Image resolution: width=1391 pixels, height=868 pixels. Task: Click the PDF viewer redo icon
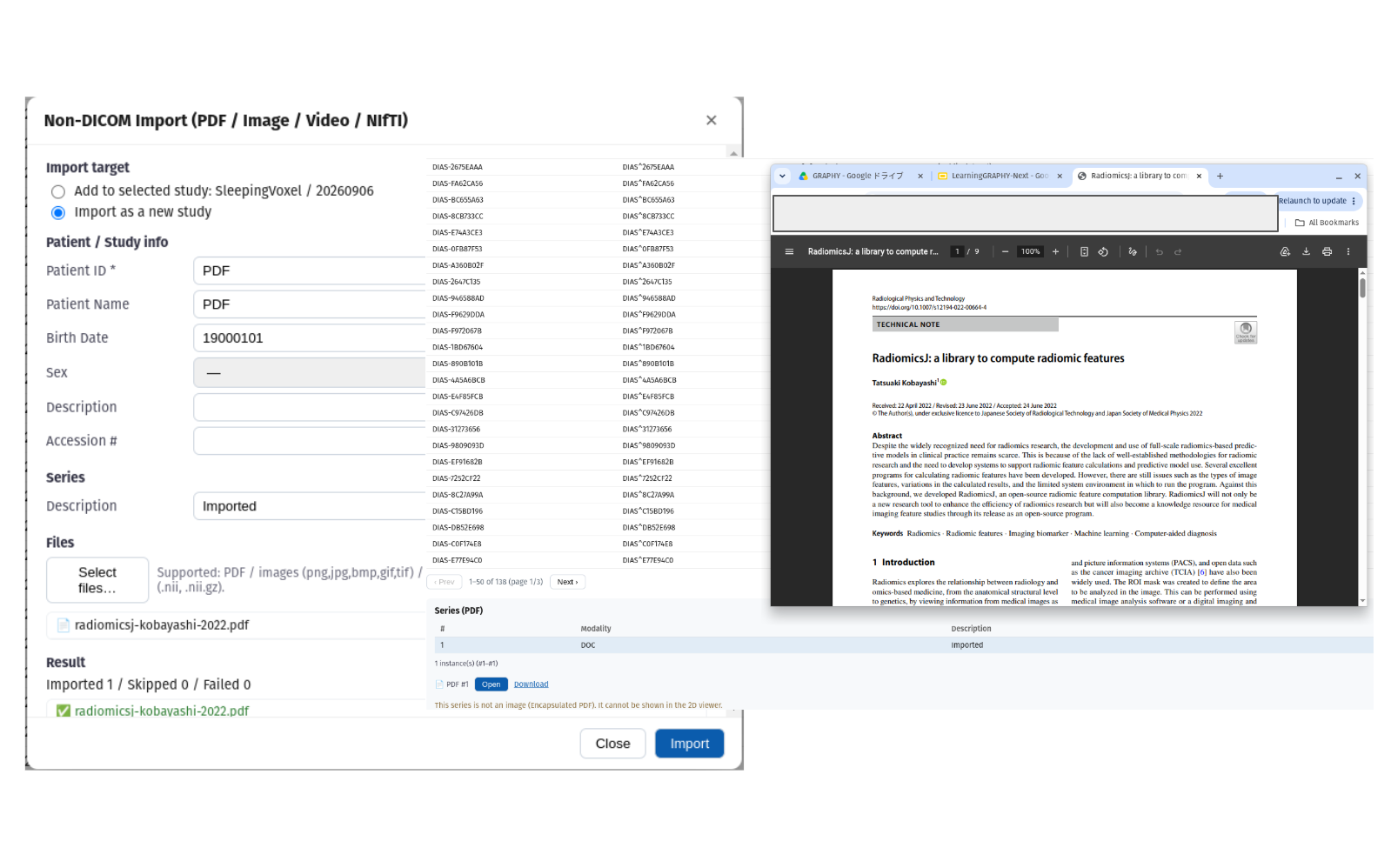[1178, 252]
